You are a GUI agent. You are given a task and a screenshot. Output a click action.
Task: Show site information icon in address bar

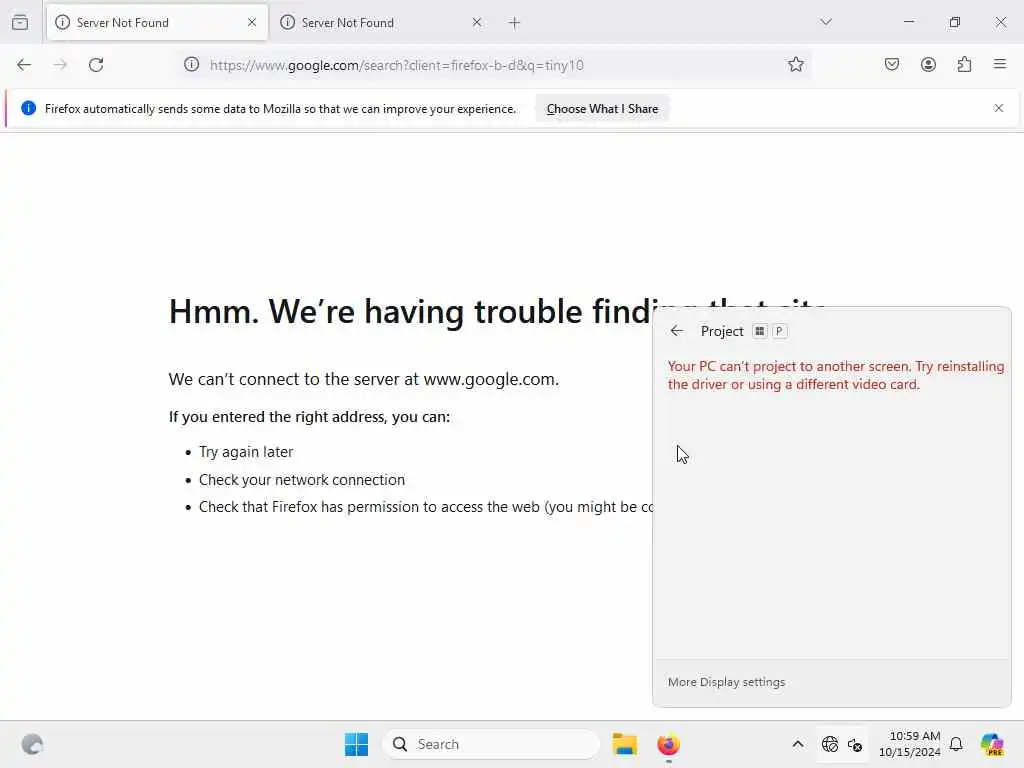click(191, 65)
